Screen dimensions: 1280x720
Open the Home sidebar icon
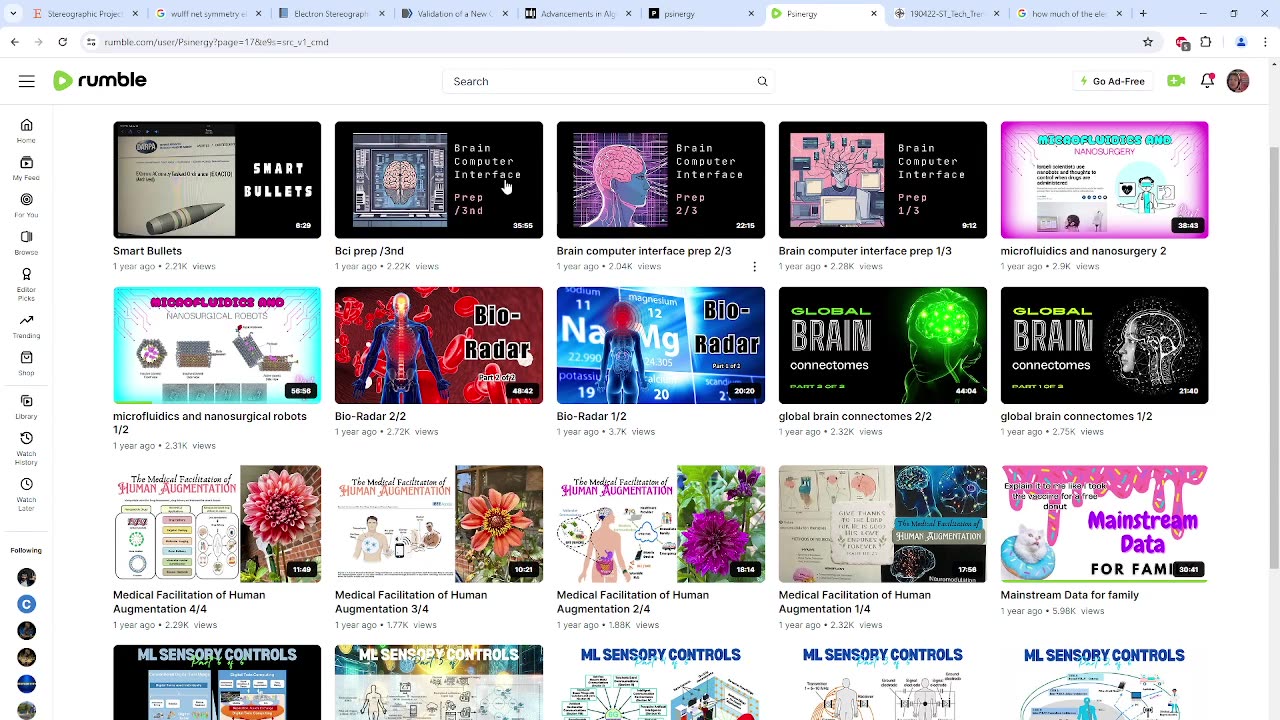[x=26, y=130]
